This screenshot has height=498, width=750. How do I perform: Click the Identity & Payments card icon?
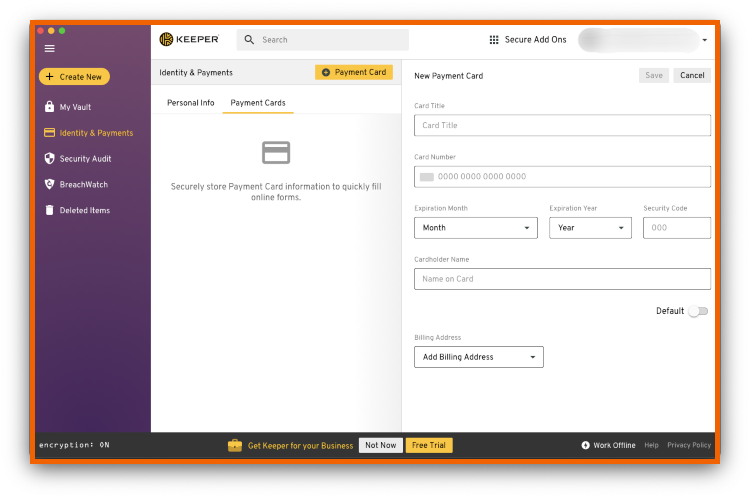[49, 133]
